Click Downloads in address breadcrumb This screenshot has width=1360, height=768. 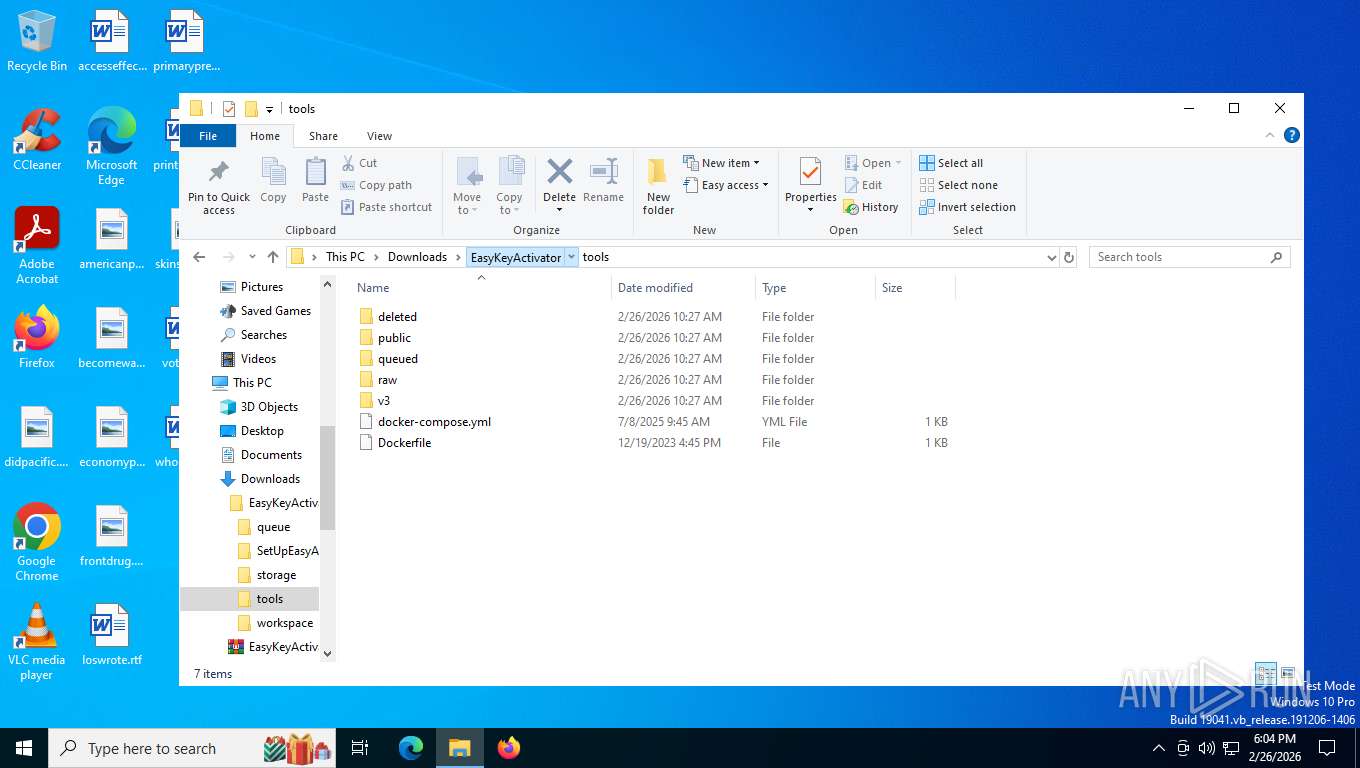tap(417, 257)
